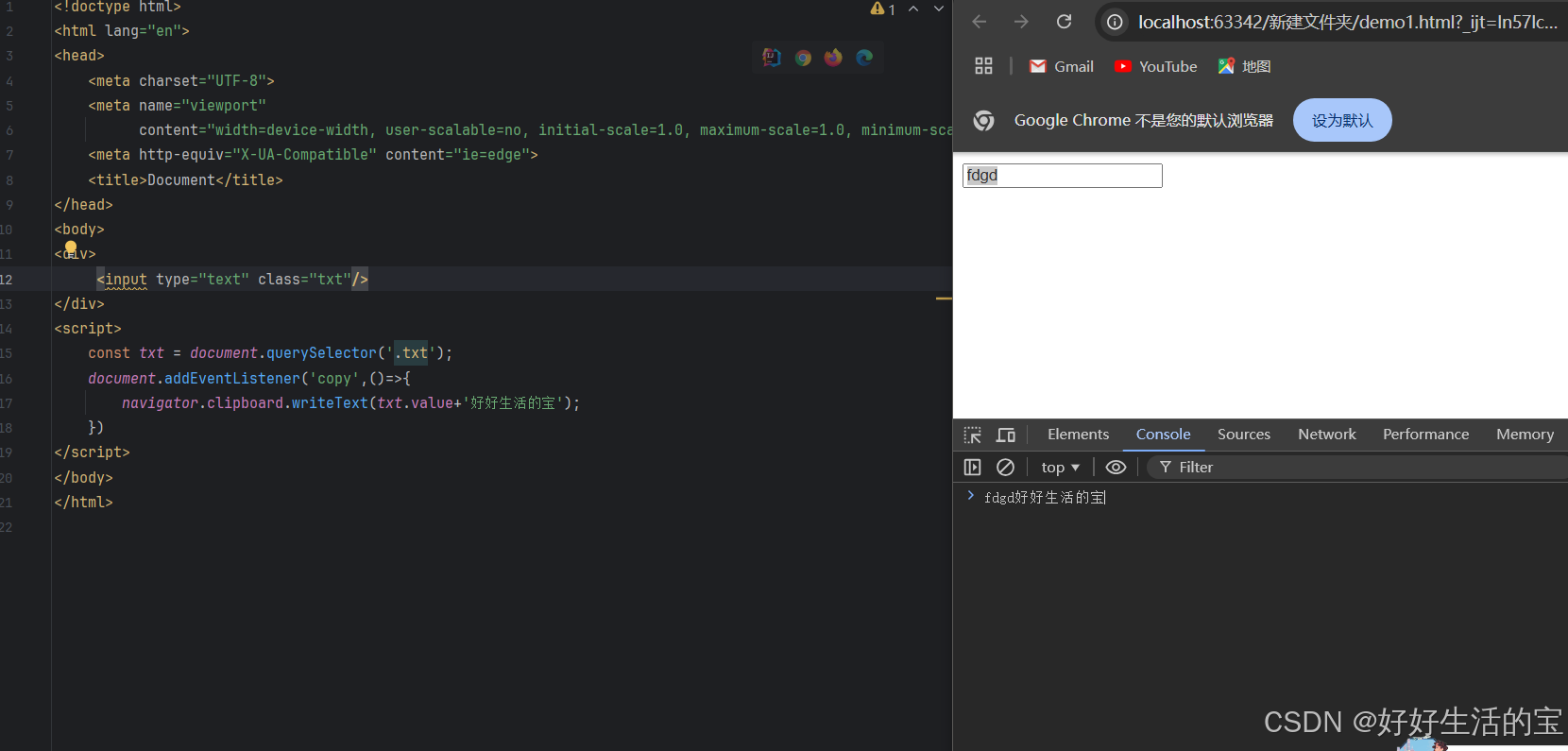This screenshot has height=751, width=1568.
Task: Open page in Edge from editor icons
Action: [864, 58]
